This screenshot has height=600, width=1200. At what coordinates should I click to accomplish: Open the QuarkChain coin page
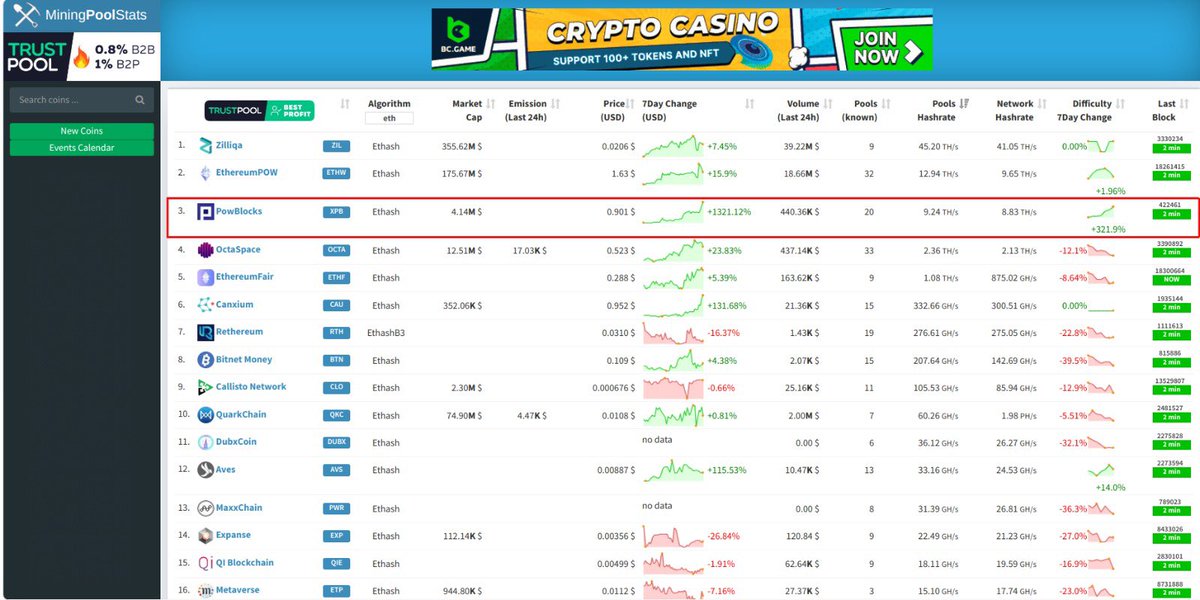coord(240,415)
